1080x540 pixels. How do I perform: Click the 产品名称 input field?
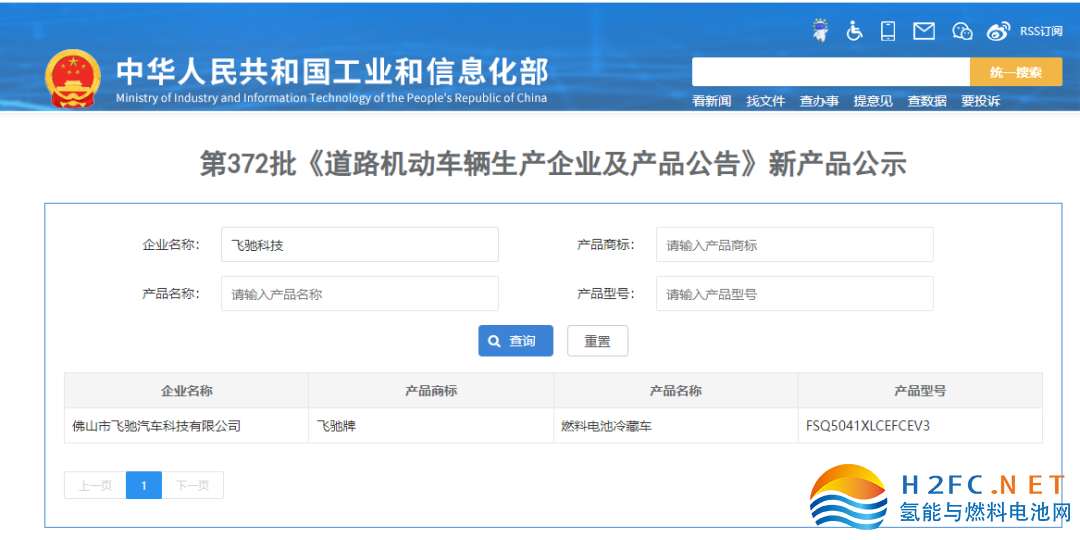[x=360, y=293]
